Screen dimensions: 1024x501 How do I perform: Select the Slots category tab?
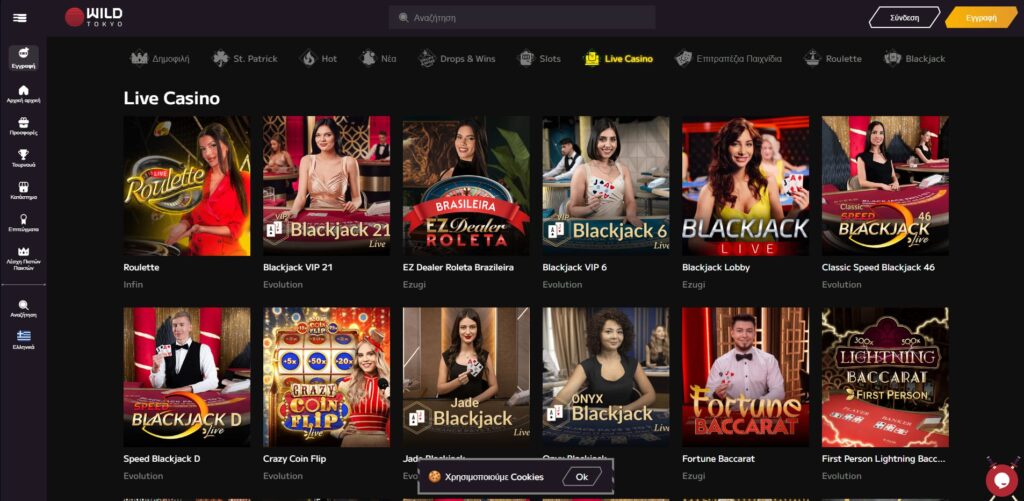click(x=539, y=59)
